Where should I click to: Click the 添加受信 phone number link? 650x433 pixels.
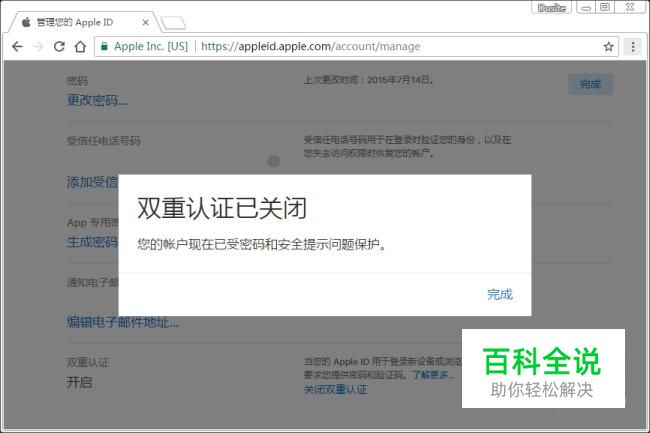pos(92,182)
